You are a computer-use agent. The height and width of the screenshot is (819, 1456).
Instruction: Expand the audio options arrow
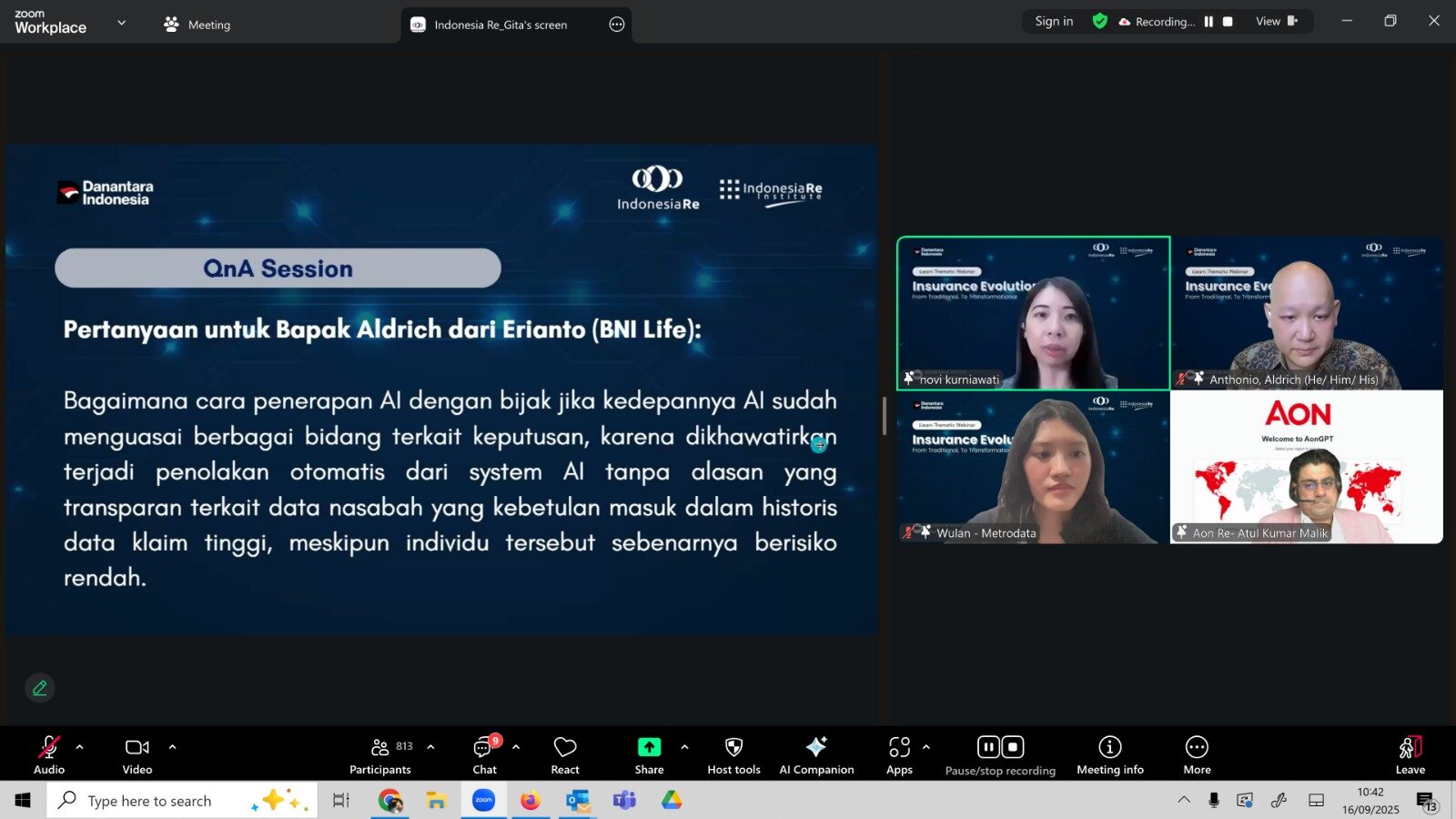[x=80, y=747]
